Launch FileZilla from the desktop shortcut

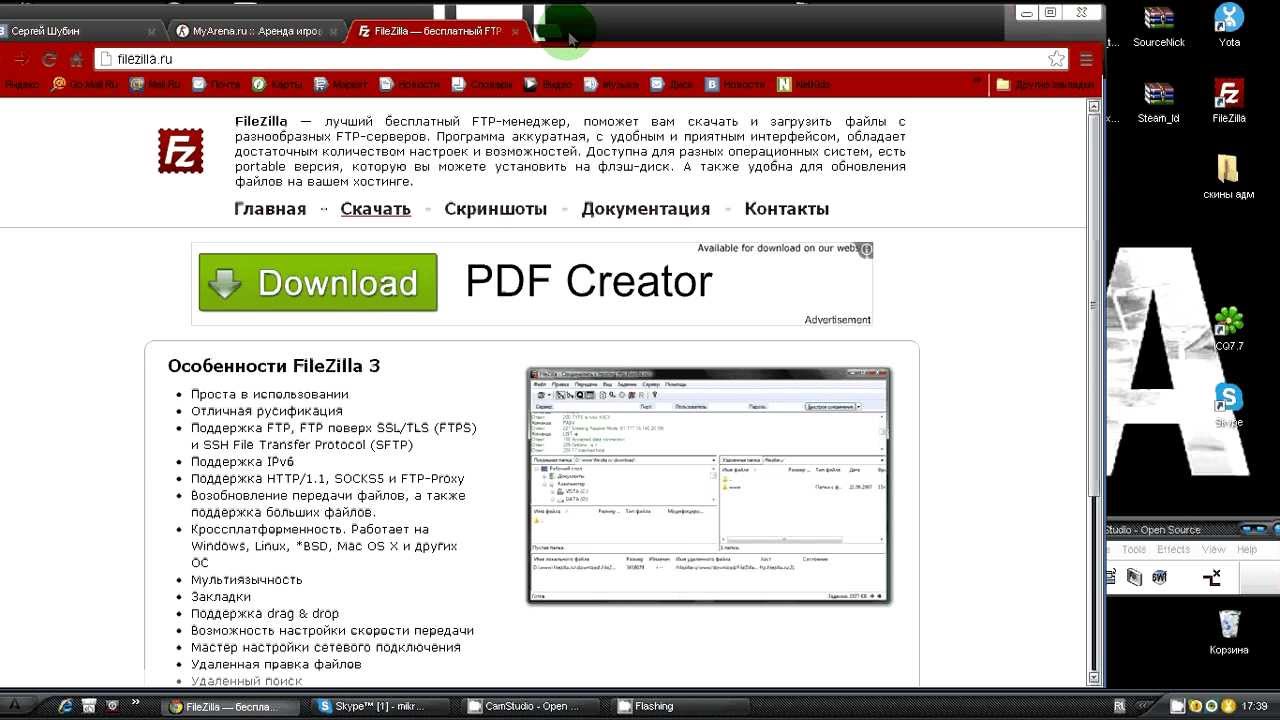[1229, 102]
